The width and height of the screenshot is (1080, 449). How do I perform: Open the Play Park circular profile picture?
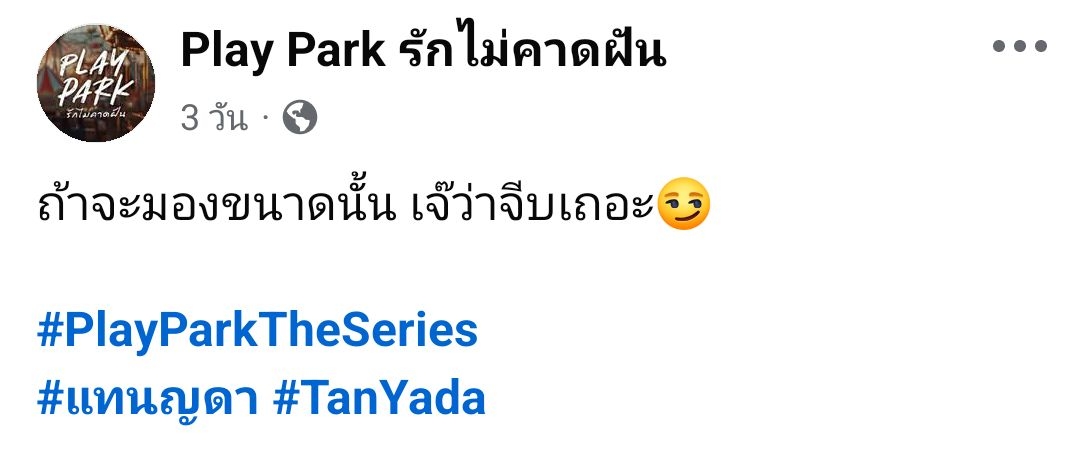tap(96, 83)
